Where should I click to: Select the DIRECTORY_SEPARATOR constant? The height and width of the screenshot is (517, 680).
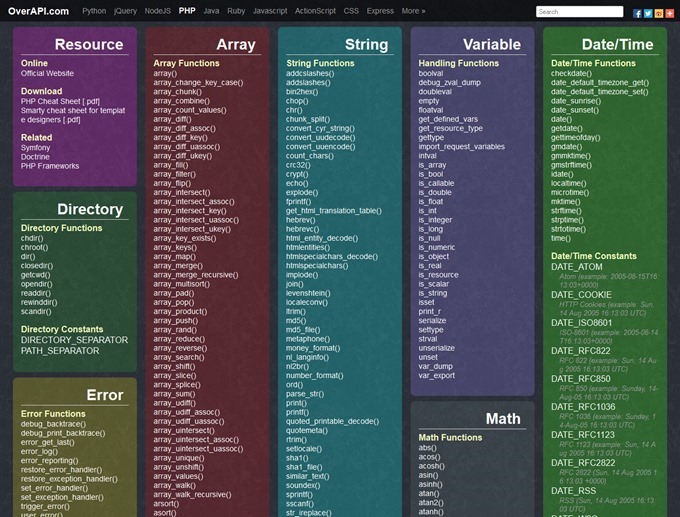tap(75, 340)
